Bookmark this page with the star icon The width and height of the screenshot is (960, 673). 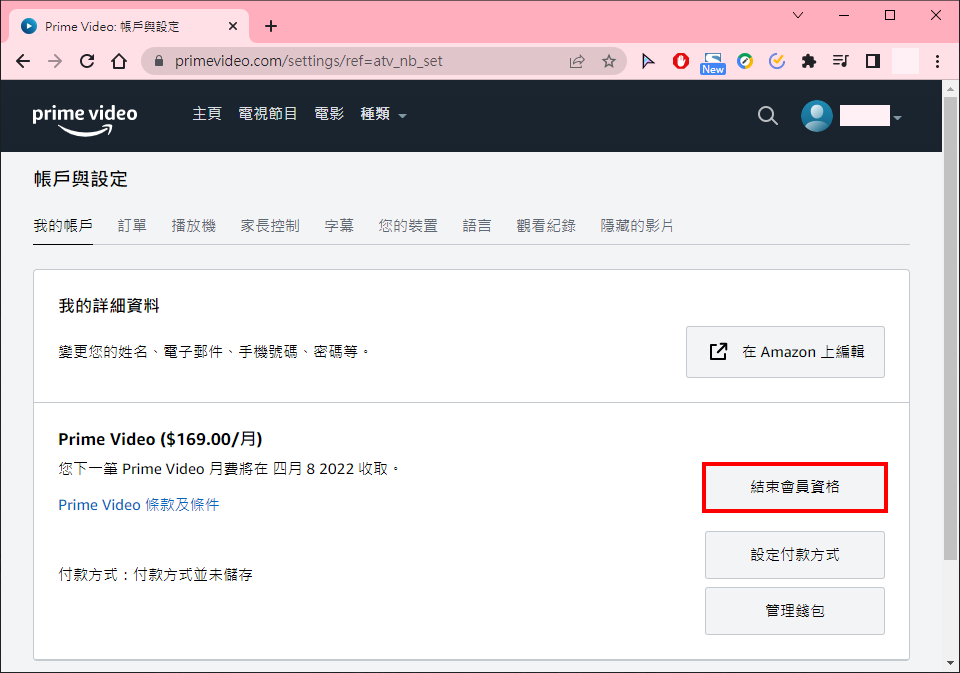609,61
